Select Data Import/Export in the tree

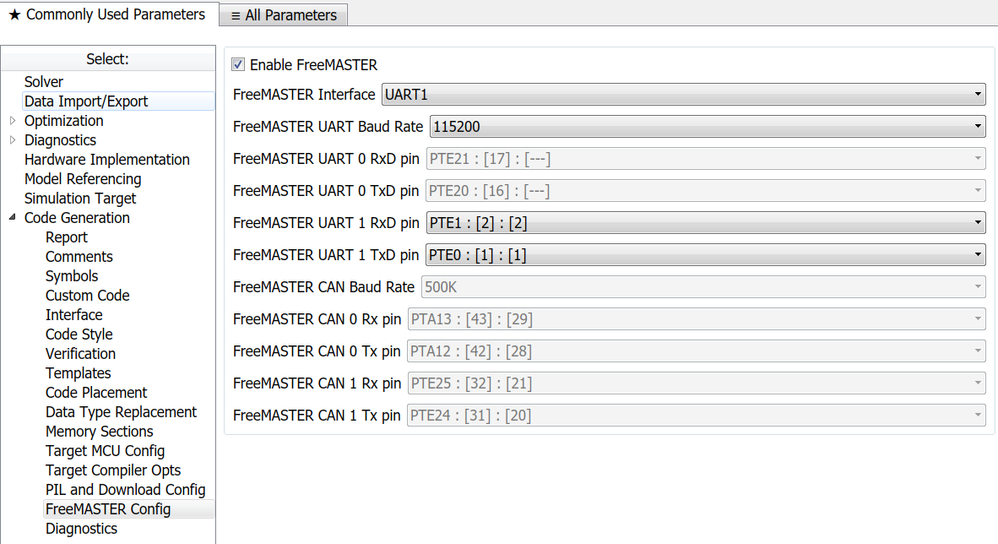(x=86, y=101)
